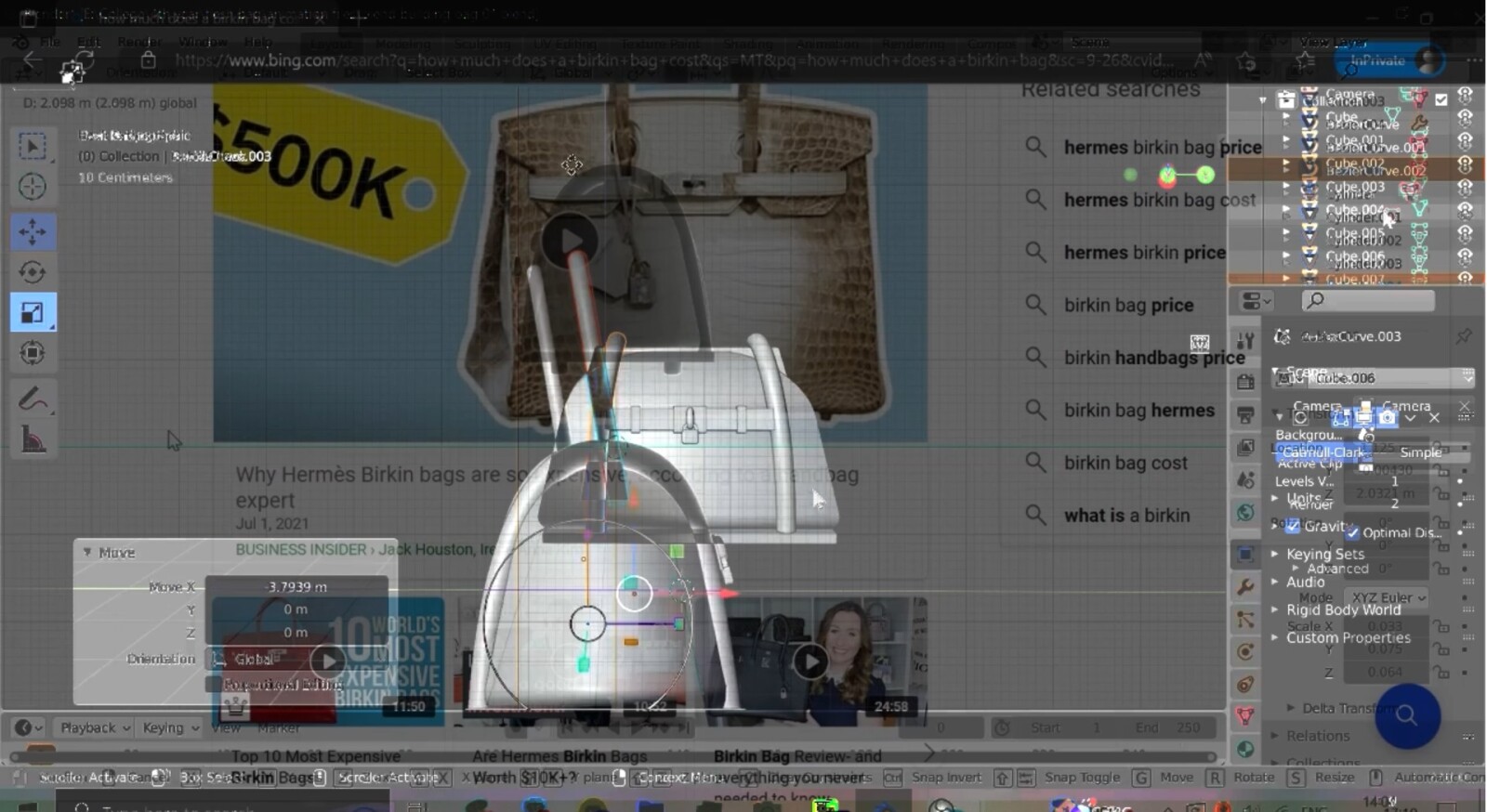
Task: Activate the Scale tool
Action: click(x=33, y=313)
